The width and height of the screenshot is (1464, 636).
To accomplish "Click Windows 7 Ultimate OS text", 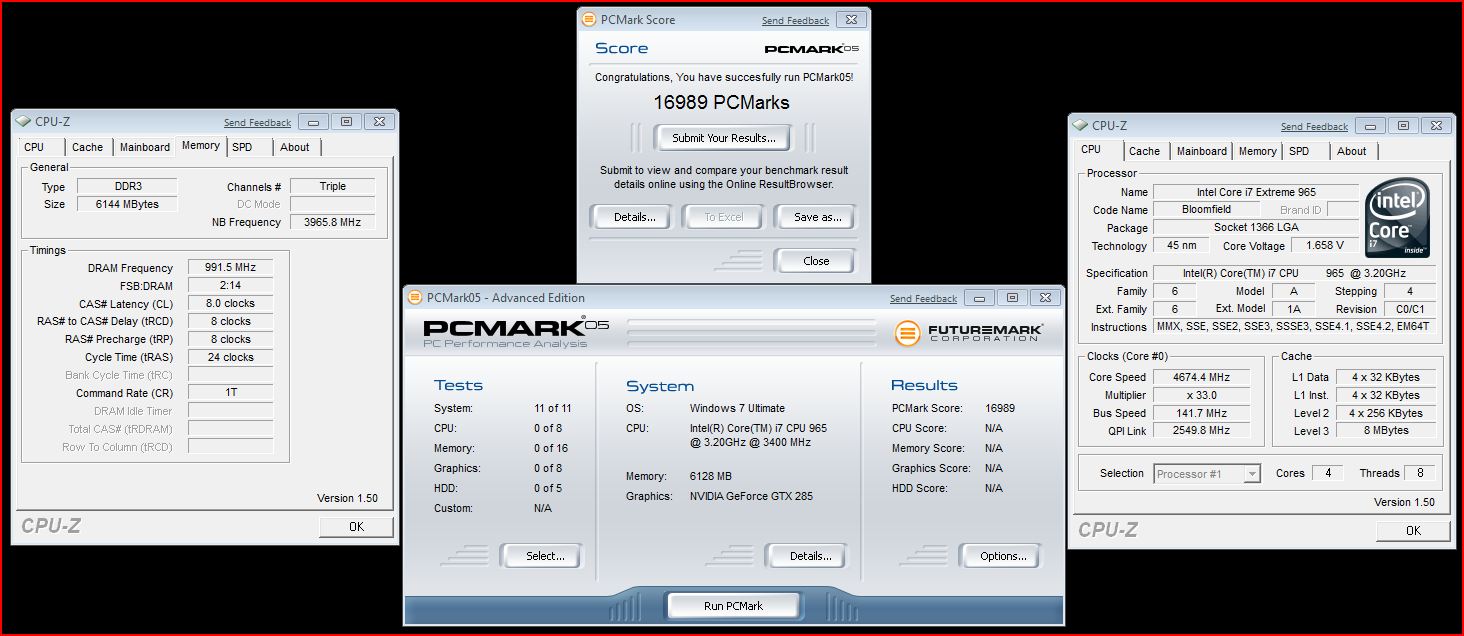I will click(x=737, y=408).
